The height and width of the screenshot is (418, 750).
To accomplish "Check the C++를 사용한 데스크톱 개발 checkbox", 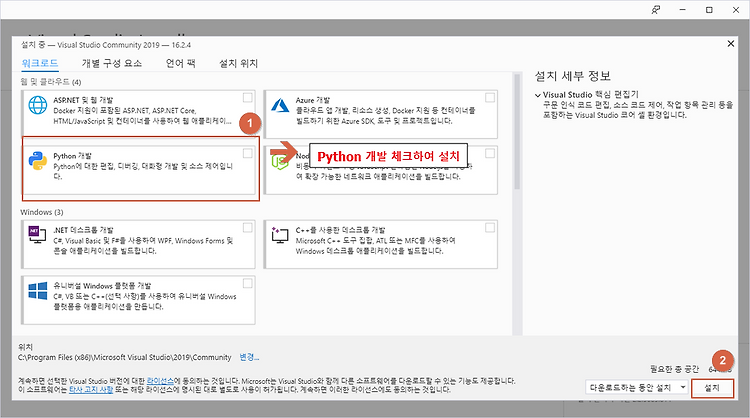I will tap(490, 228).
